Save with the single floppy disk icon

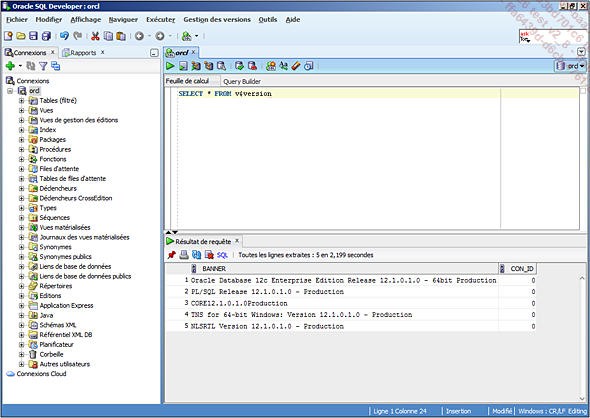tap(33, 36)
